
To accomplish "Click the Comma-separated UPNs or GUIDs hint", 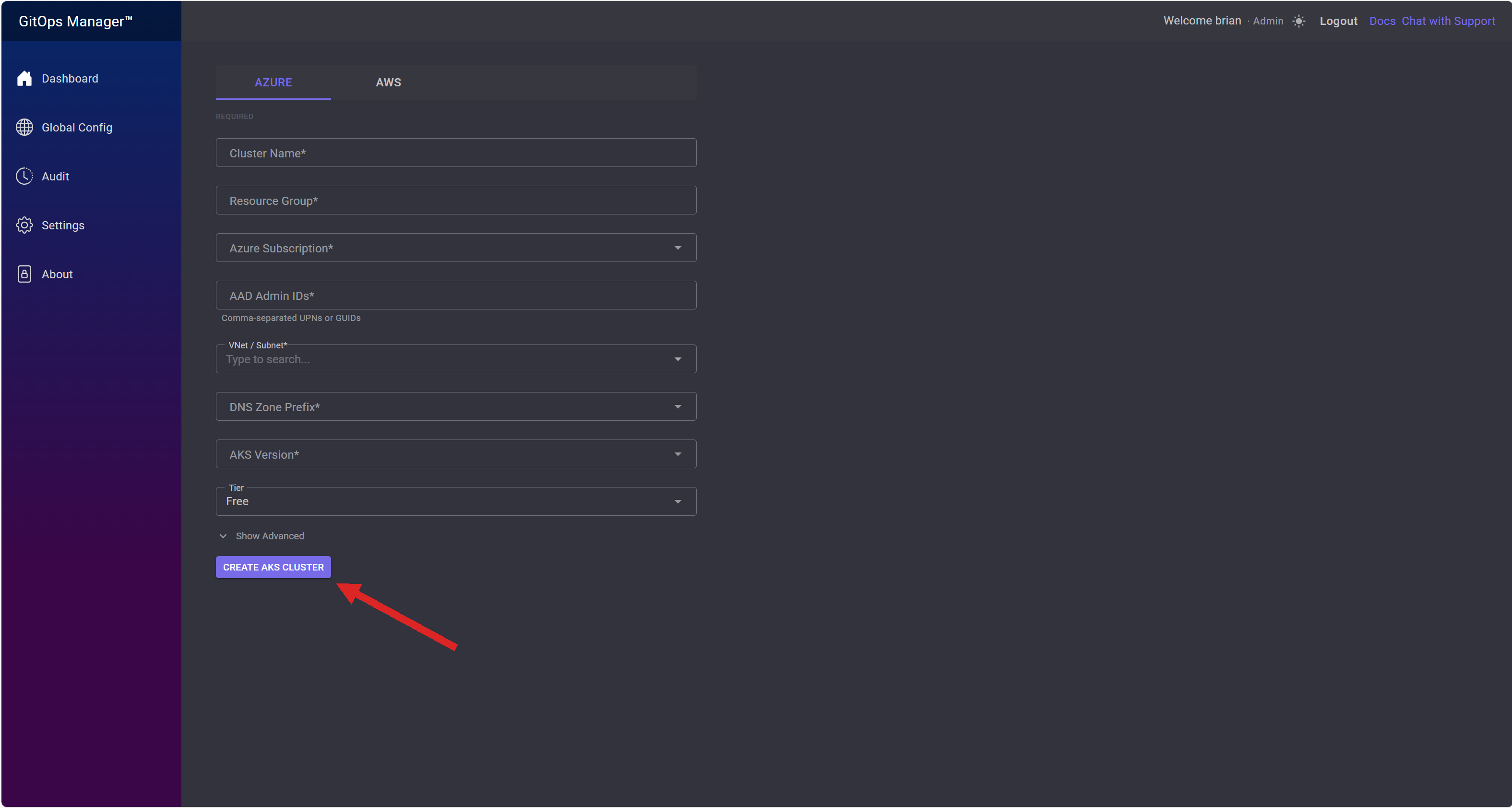I will [291, 318].
